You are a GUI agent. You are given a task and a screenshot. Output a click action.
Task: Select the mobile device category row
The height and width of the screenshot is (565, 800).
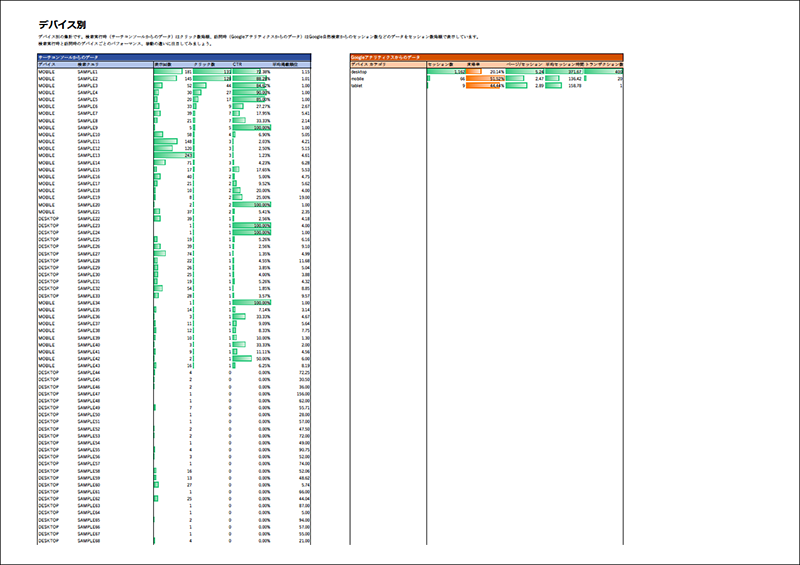click(x=486, y=79)
